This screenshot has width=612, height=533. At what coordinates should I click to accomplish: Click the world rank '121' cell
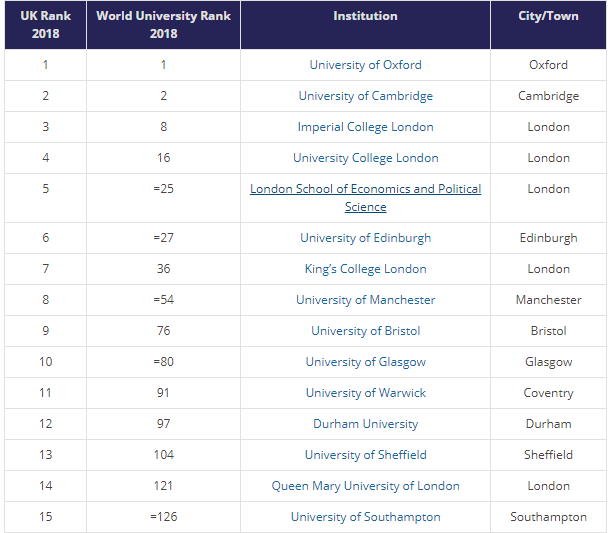(x=164, y=486)
